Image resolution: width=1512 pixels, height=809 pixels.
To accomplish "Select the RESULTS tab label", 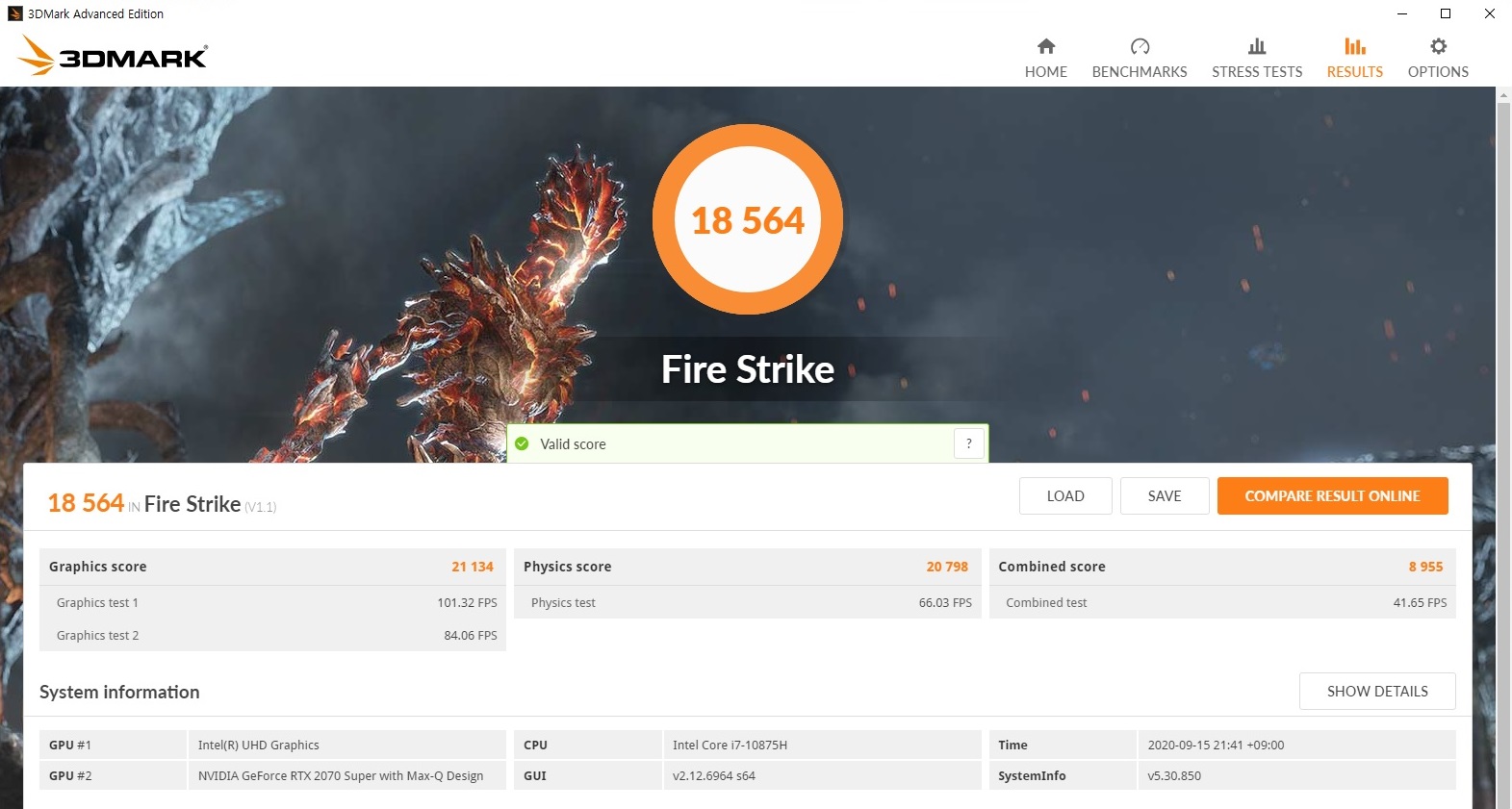I will click(x=1355, y=72).
